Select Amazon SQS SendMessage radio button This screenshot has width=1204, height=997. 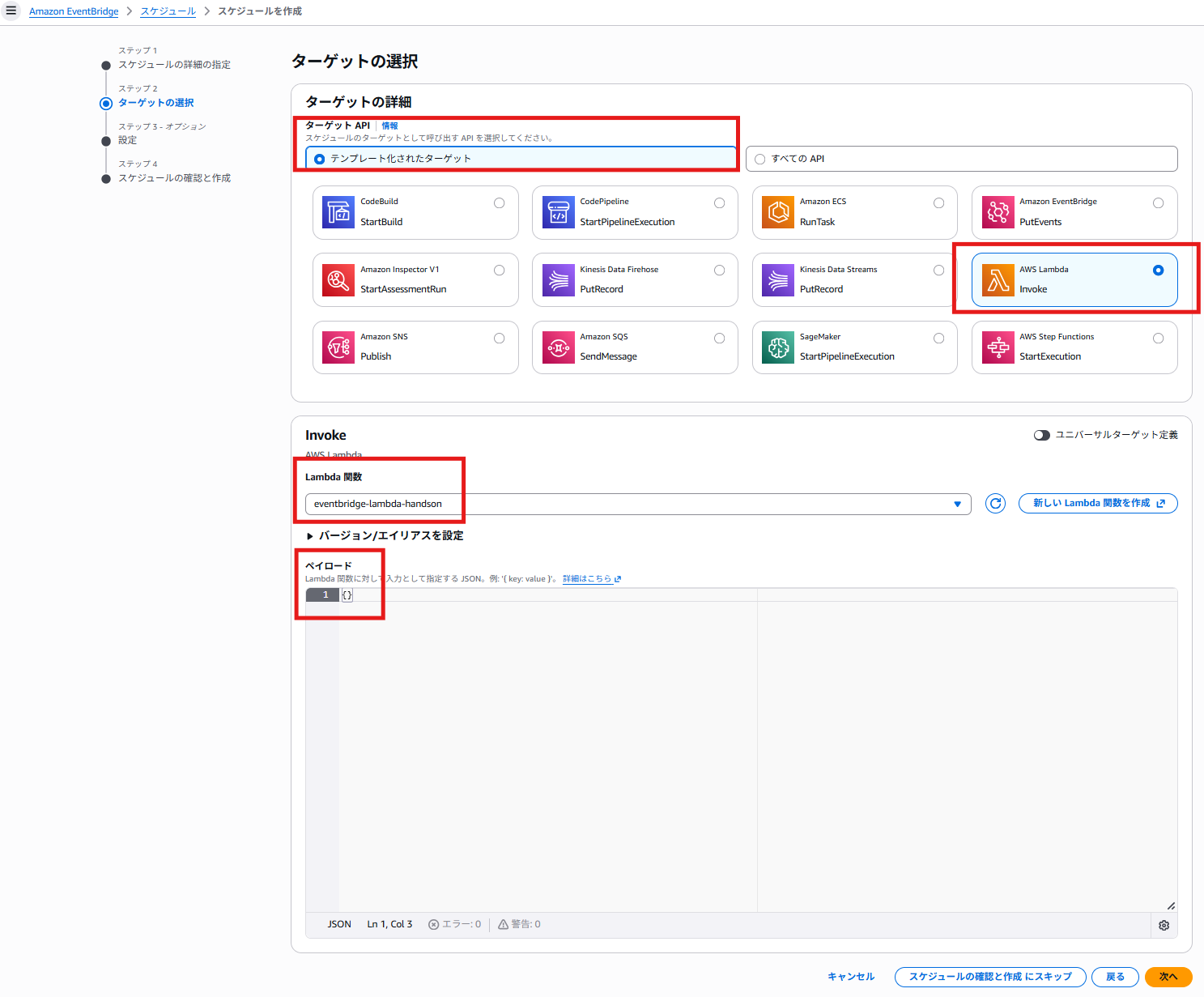point(719,339)
